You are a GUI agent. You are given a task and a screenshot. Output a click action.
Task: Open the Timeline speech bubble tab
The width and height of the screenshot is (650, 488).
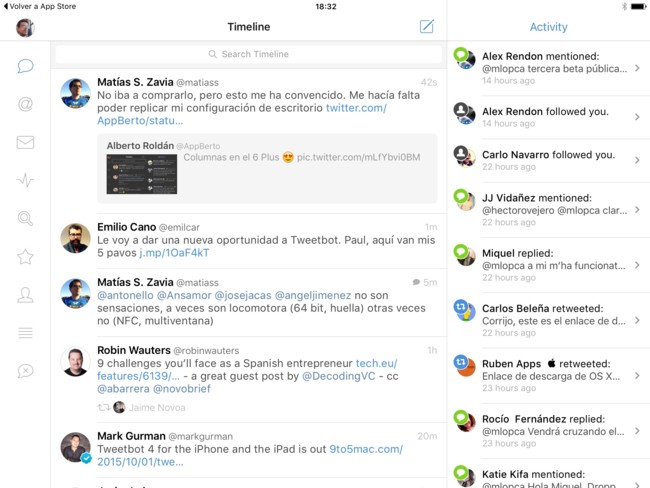[x=25, y=66]
